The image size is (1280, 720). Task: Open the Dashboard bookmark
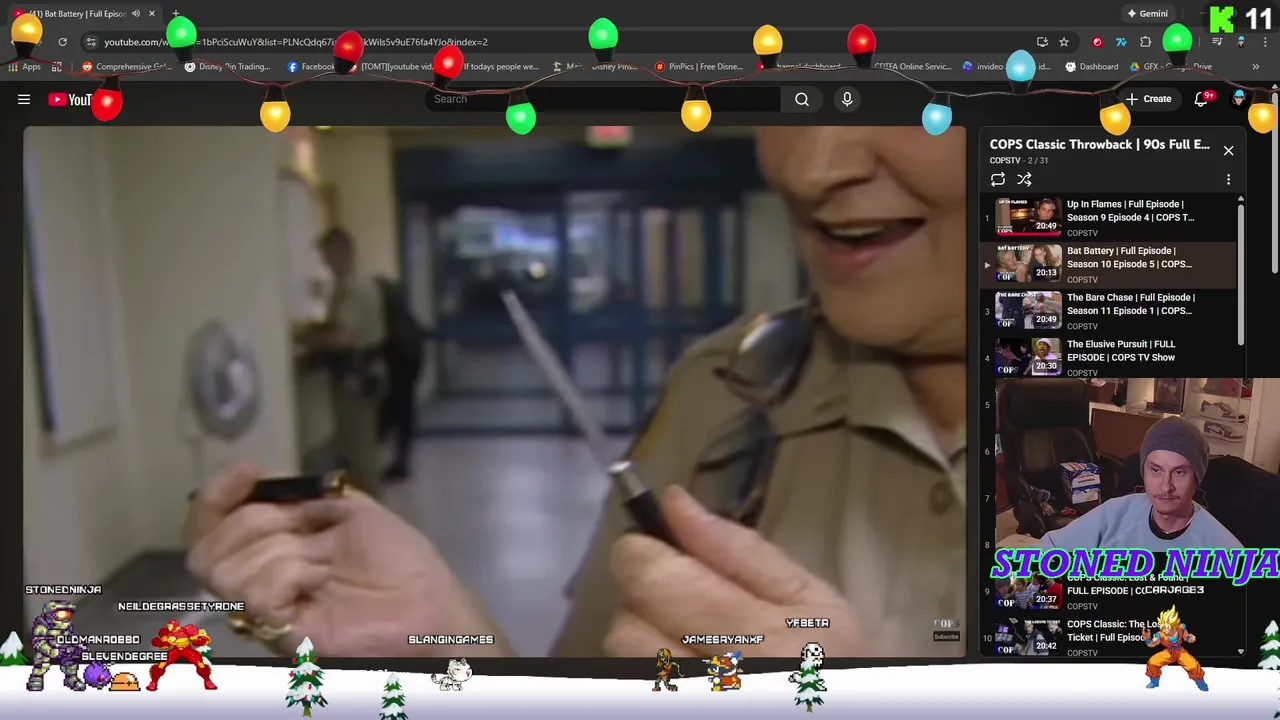[1092, 67]
